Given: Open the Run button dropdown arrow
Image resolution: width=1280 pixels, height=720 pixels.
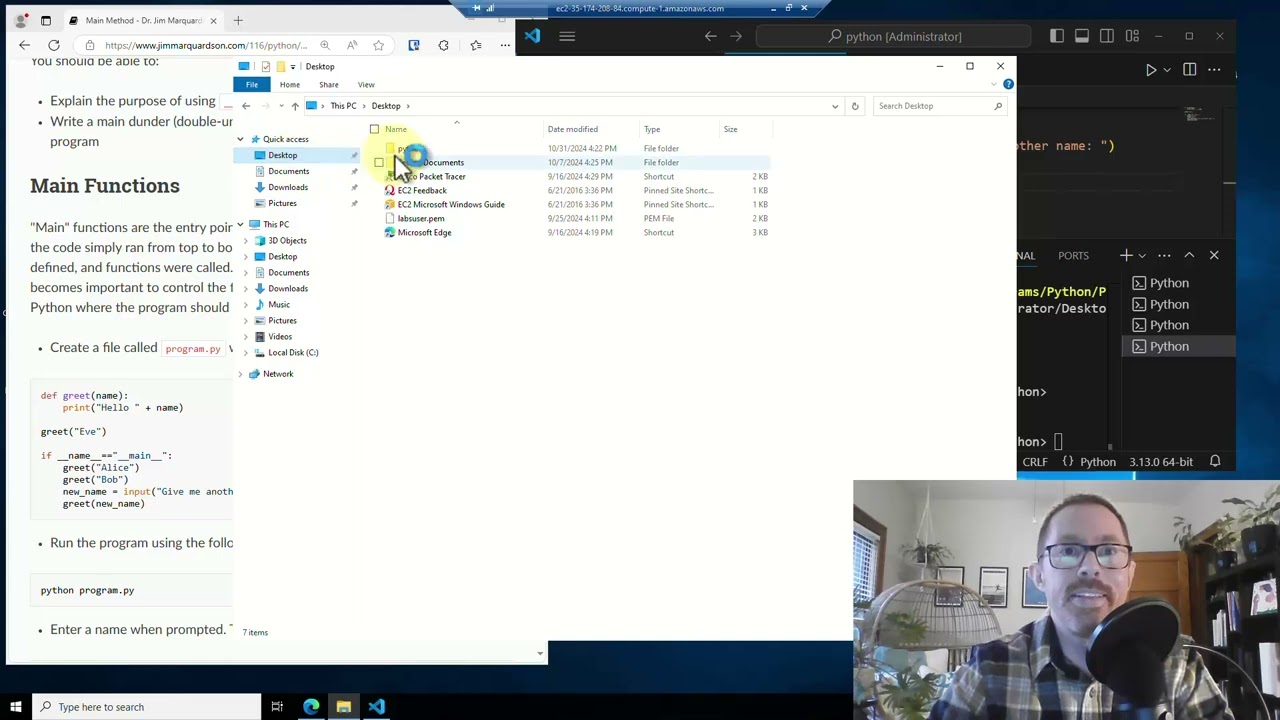Looking at the screenshot, I should [1167, 70].
